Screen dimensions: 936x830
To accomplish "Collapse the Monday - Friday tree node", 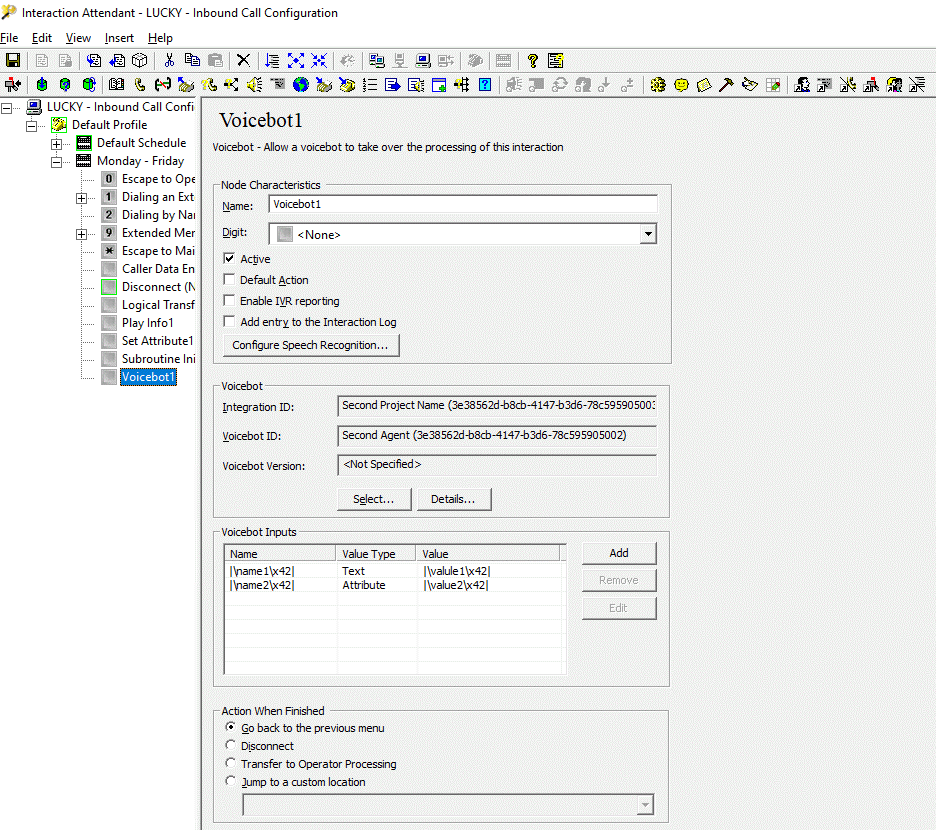I will [x=56, y=161].
